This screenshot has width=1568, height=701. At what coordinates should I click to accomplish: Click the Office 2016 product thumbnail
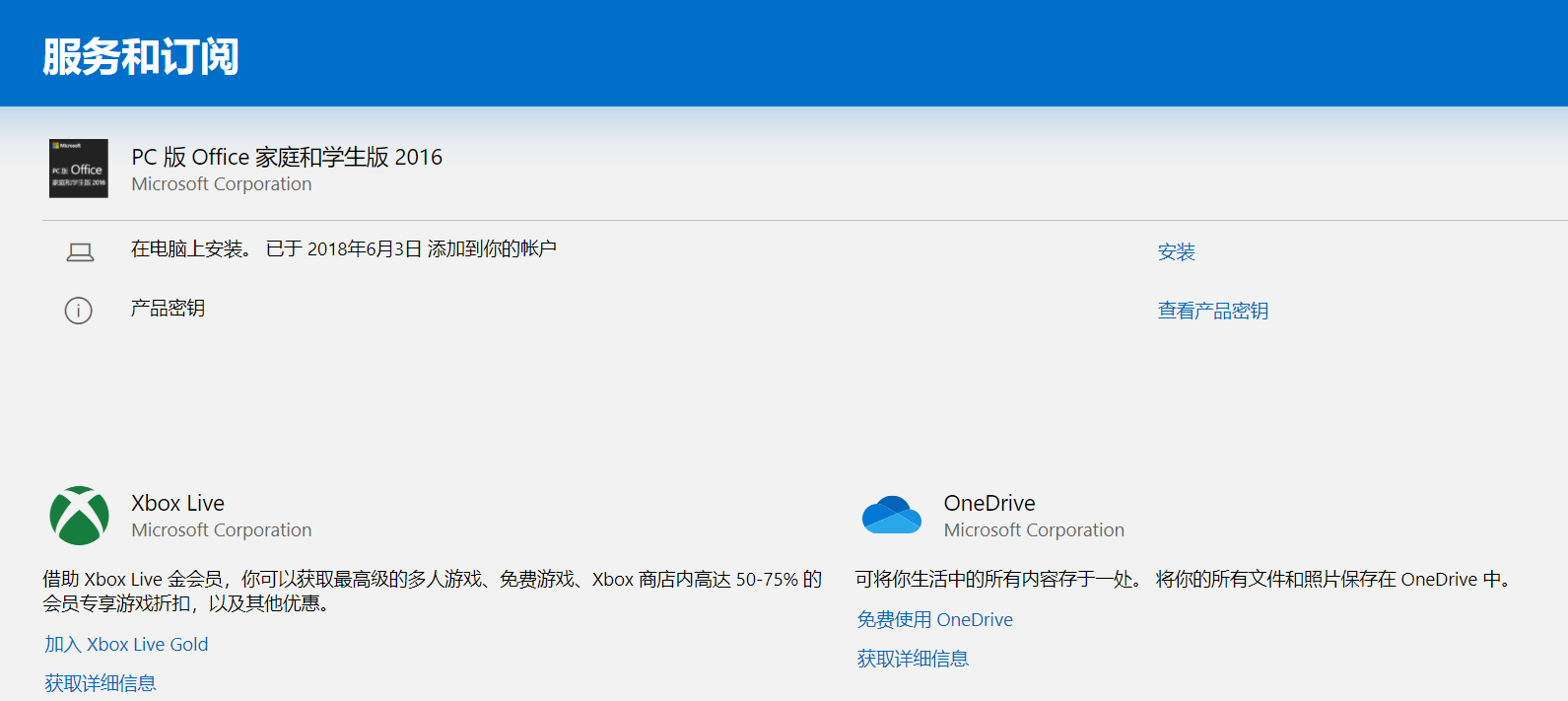[x=79, y=169]
